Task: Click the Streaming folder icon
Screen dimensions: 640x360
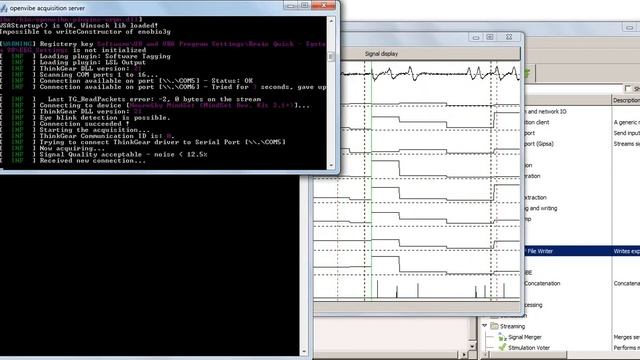Action: 494,326
